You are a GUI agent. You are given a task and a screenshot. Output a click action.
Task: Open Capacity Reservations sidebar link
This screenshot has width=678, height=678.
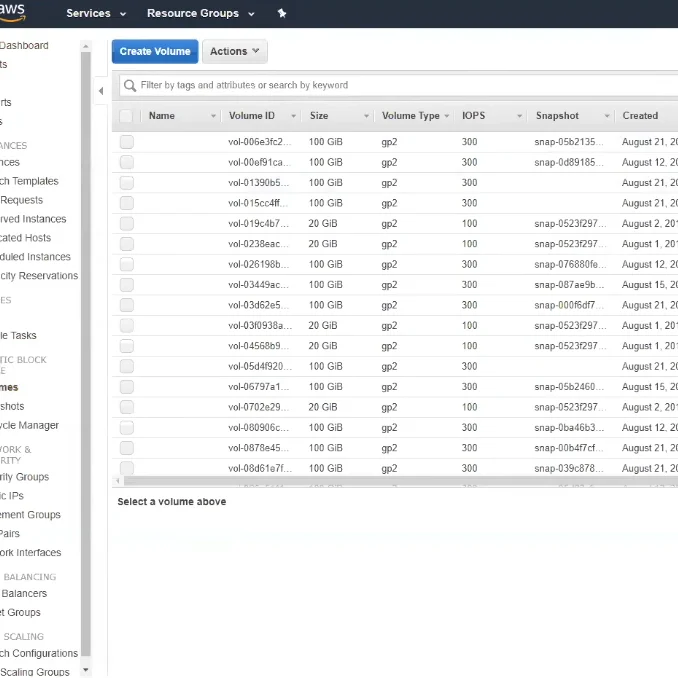coord(39,276)
